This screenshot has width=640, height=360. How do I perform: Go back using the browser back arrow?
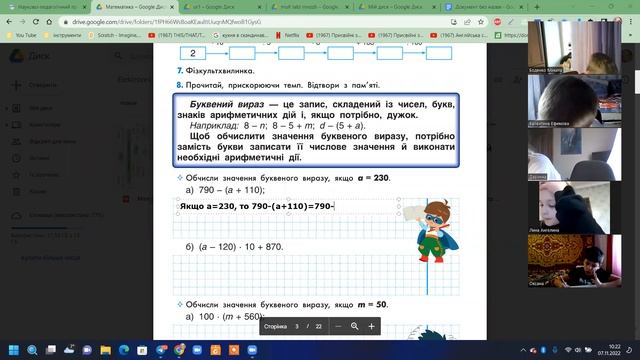(x=9, y=22)
